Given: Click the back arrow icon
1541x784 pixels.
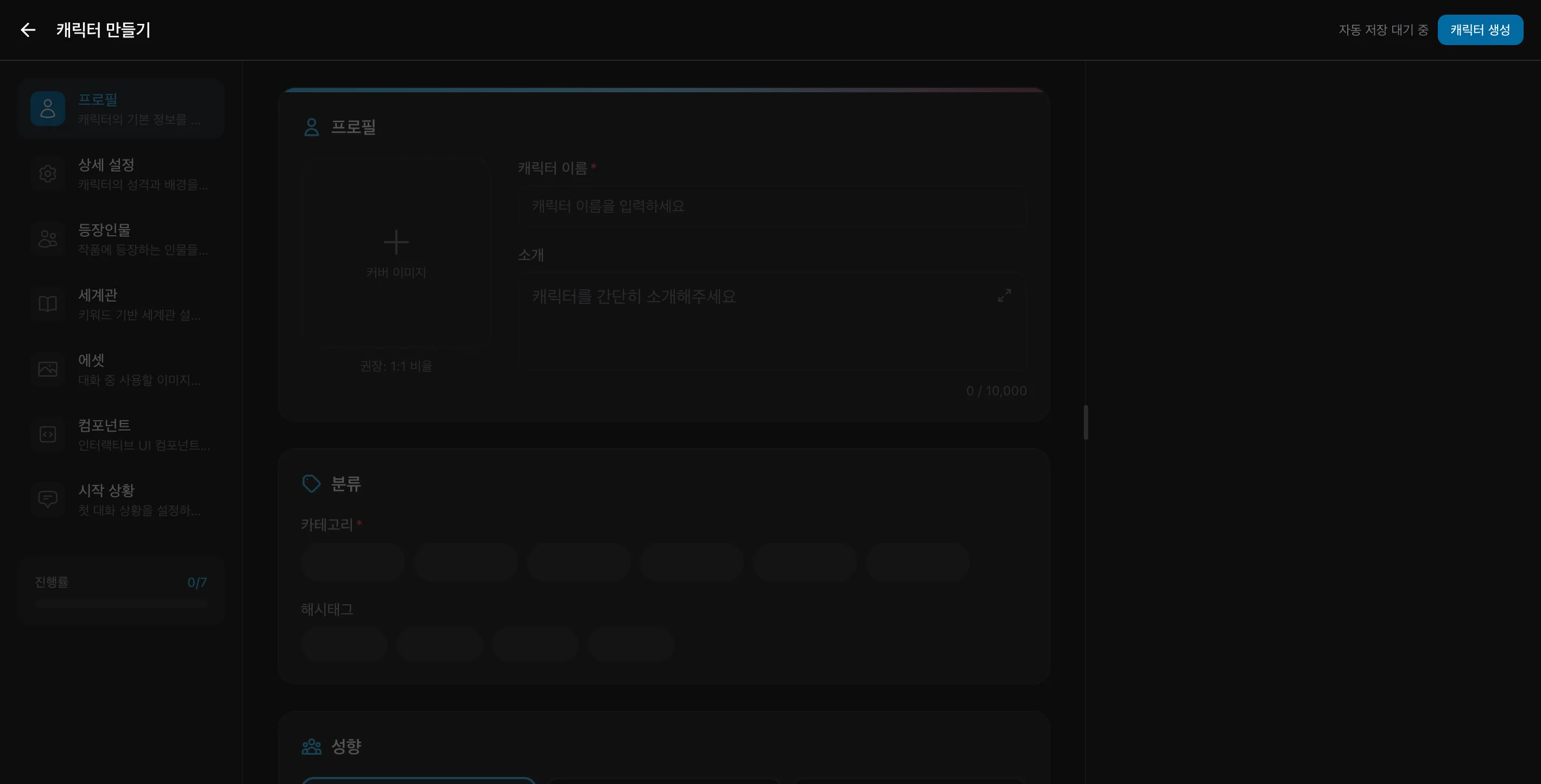Looking at the screenshot, I should click(x=28, y=30).
